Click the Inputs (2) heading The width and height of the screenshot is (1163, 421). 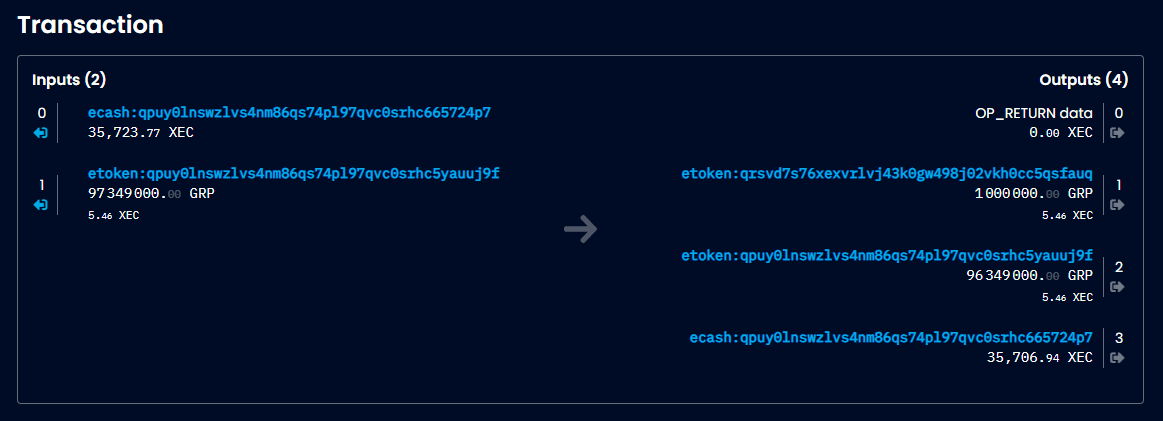coord(69,79)
